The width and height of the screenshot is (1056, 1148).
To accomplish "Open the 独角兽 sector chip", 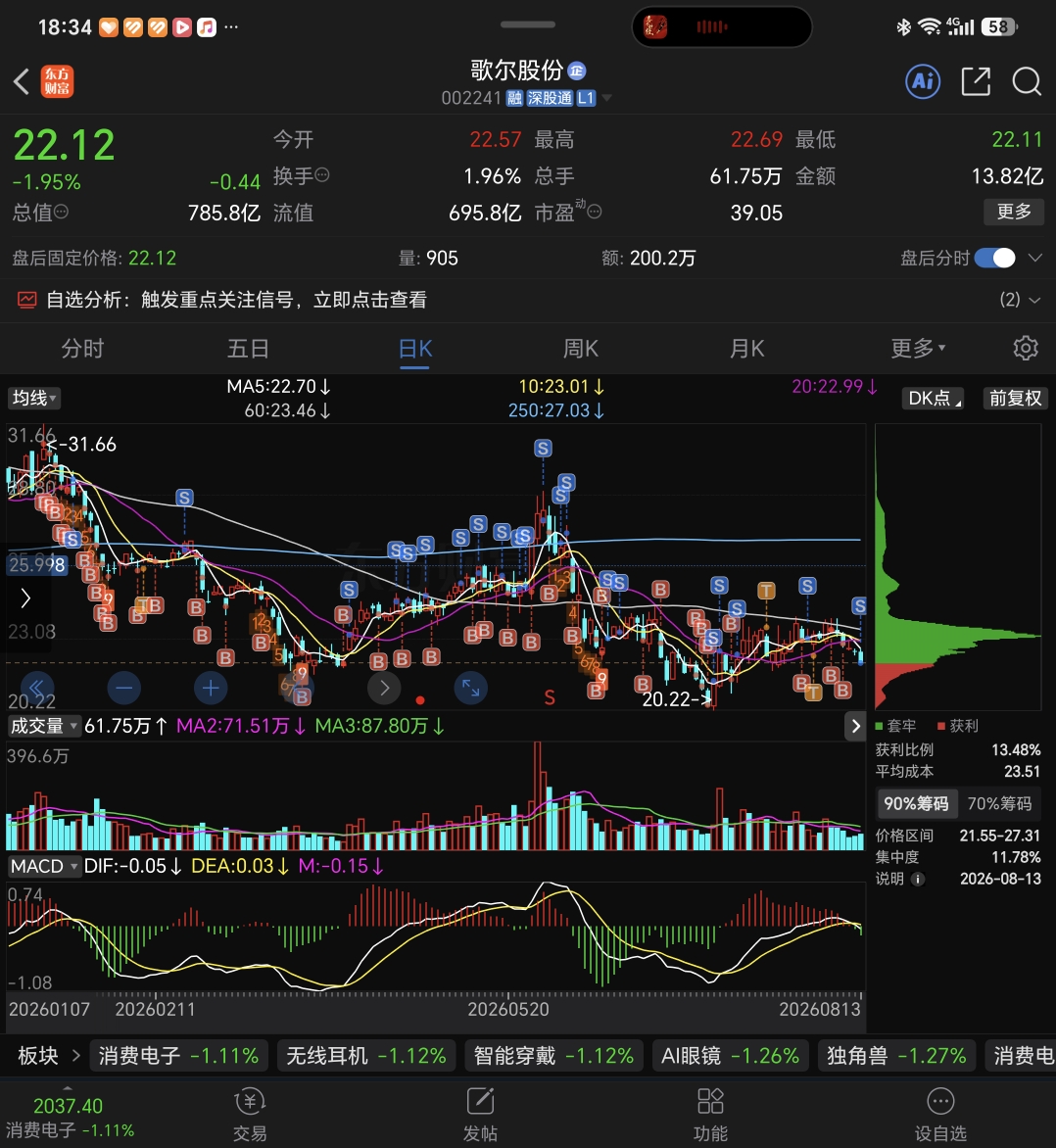I will pos(896,1056).
